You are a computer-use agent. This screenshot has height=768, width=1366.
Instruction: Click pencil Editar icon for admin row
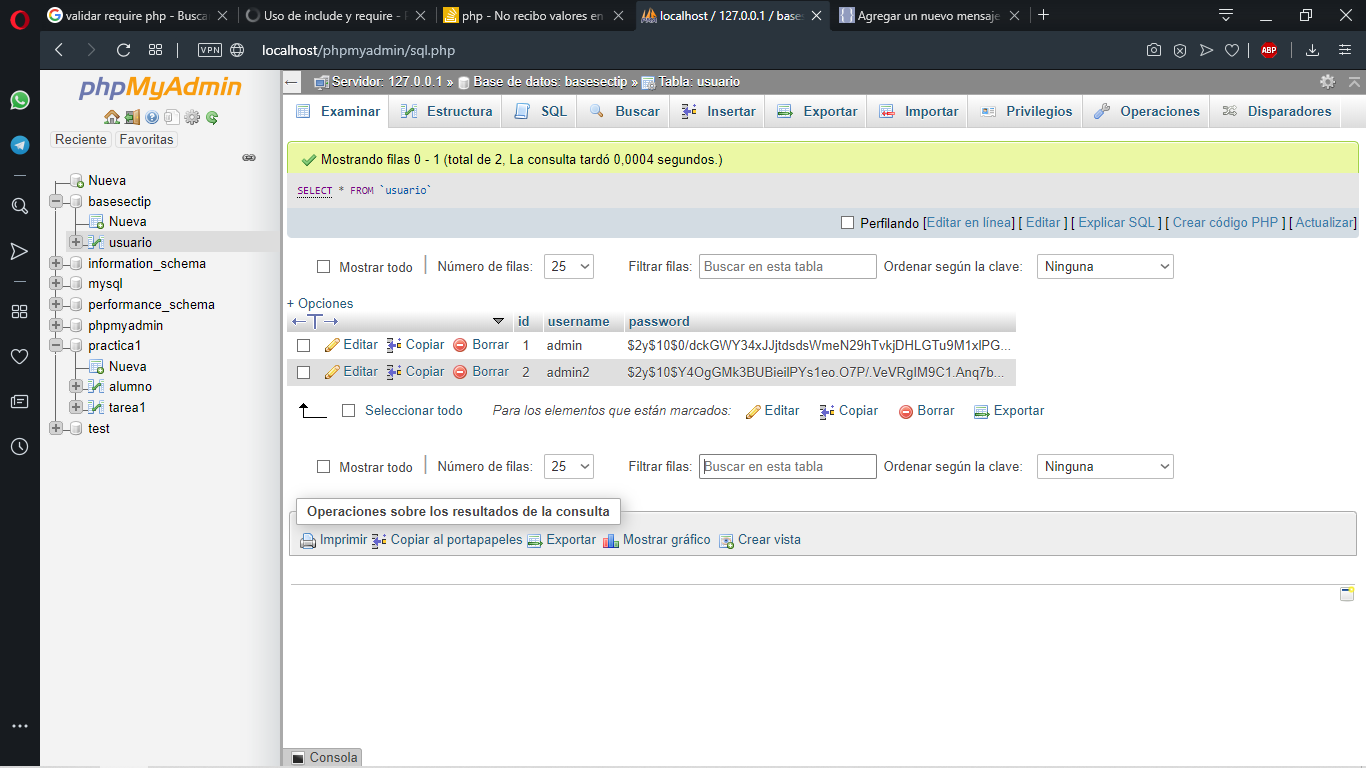(x=332, y=345)
